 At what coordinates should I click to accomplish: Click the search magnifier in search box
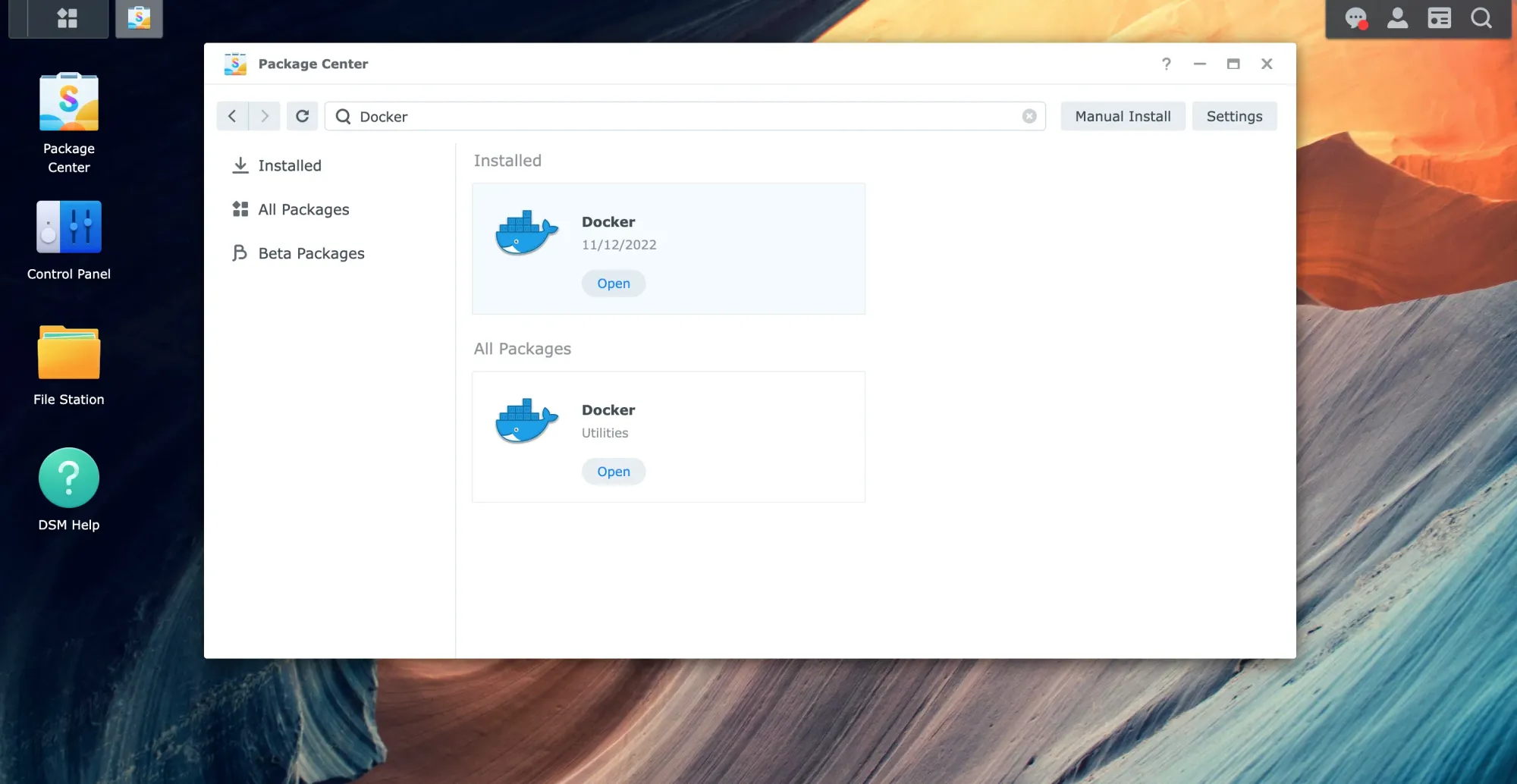coord(343,116)
